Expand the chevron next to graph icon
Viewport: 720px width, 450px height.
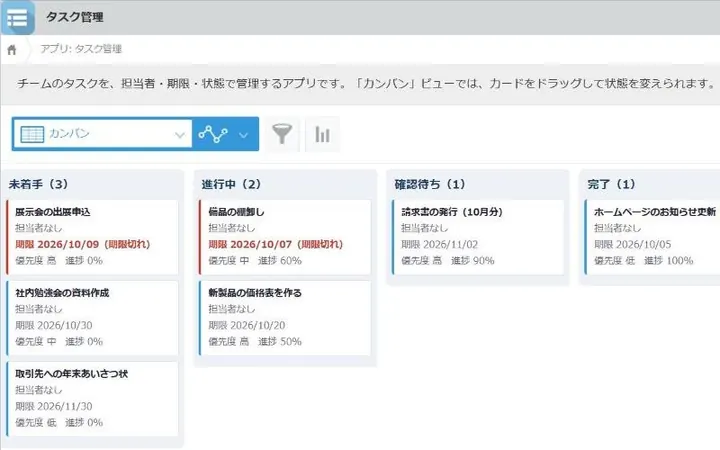click(x=244, y=135)
